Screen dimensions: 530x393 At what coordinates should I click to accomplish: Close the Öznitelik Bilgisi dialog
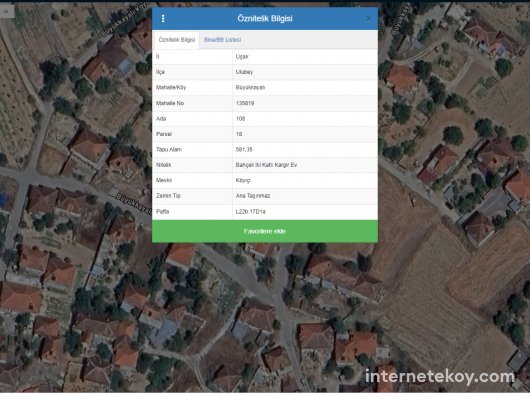[369, 19]
